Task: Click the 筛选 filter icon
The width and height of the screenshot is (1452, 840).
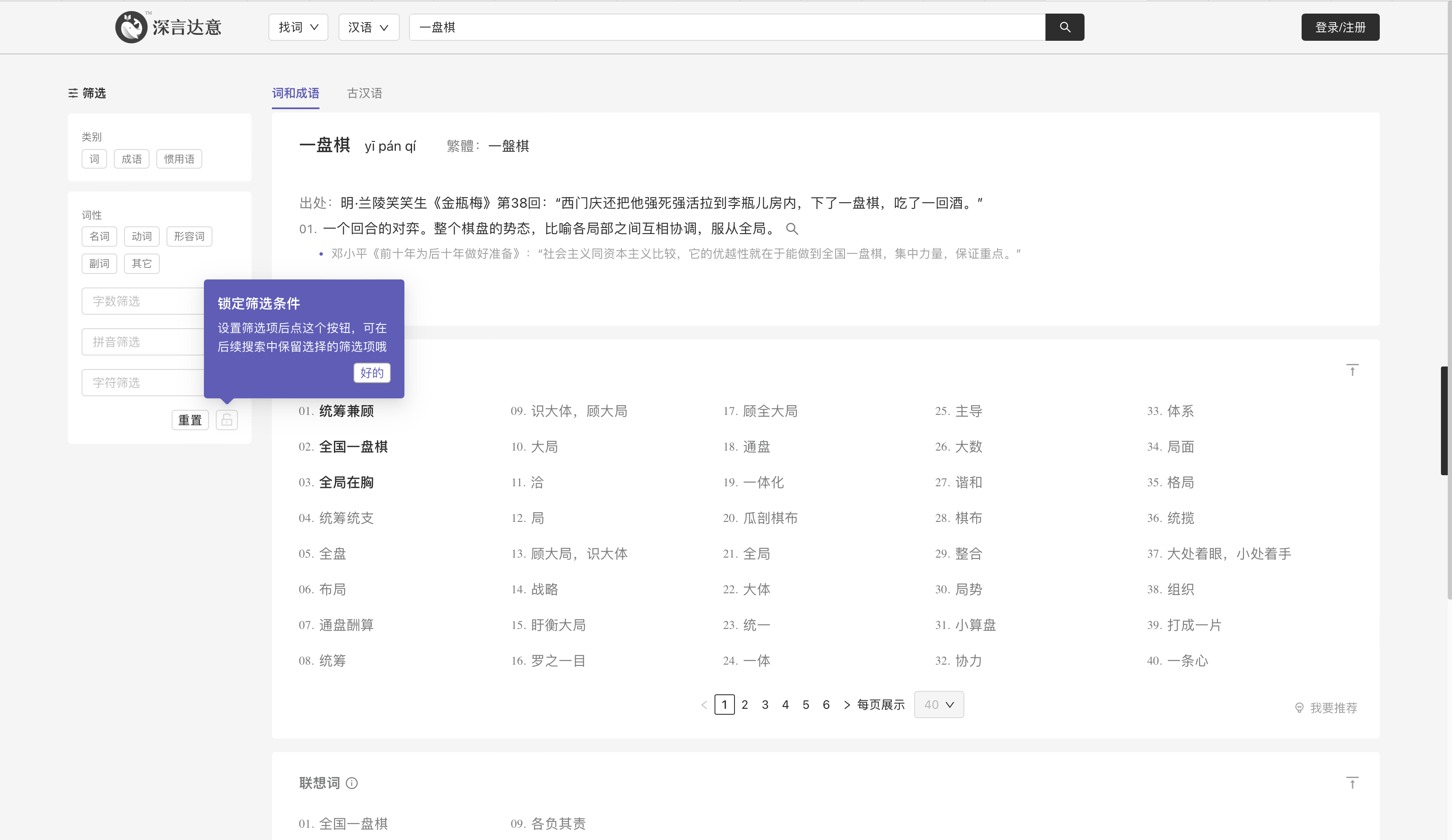Action: pos(73,93)
